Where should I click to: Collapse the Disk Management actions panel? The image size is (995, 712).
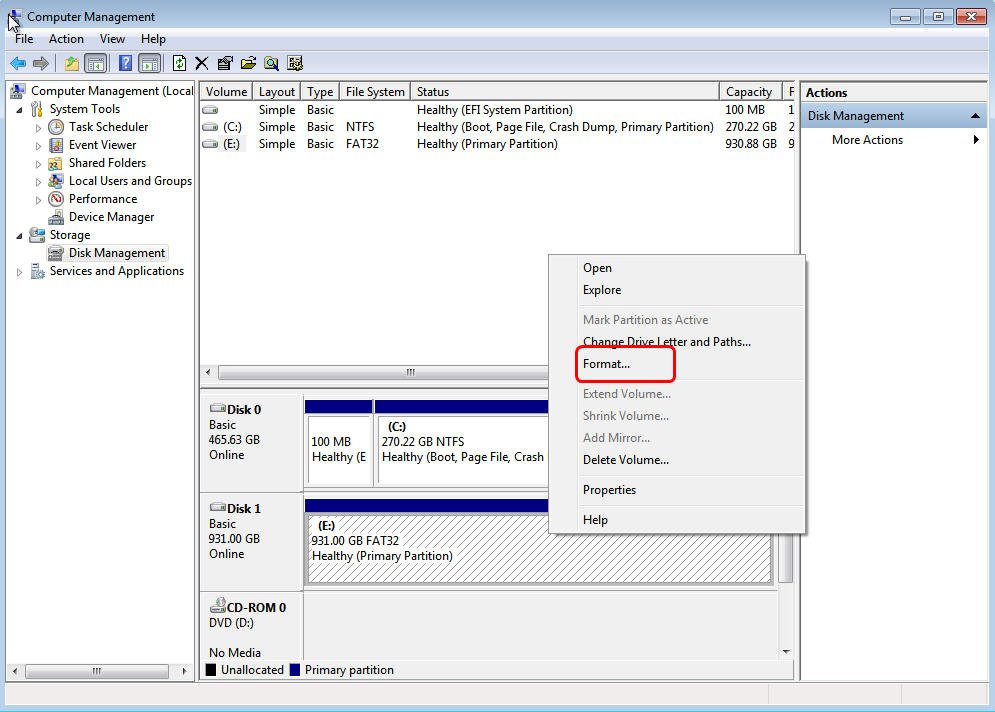[x=977, y=115]
